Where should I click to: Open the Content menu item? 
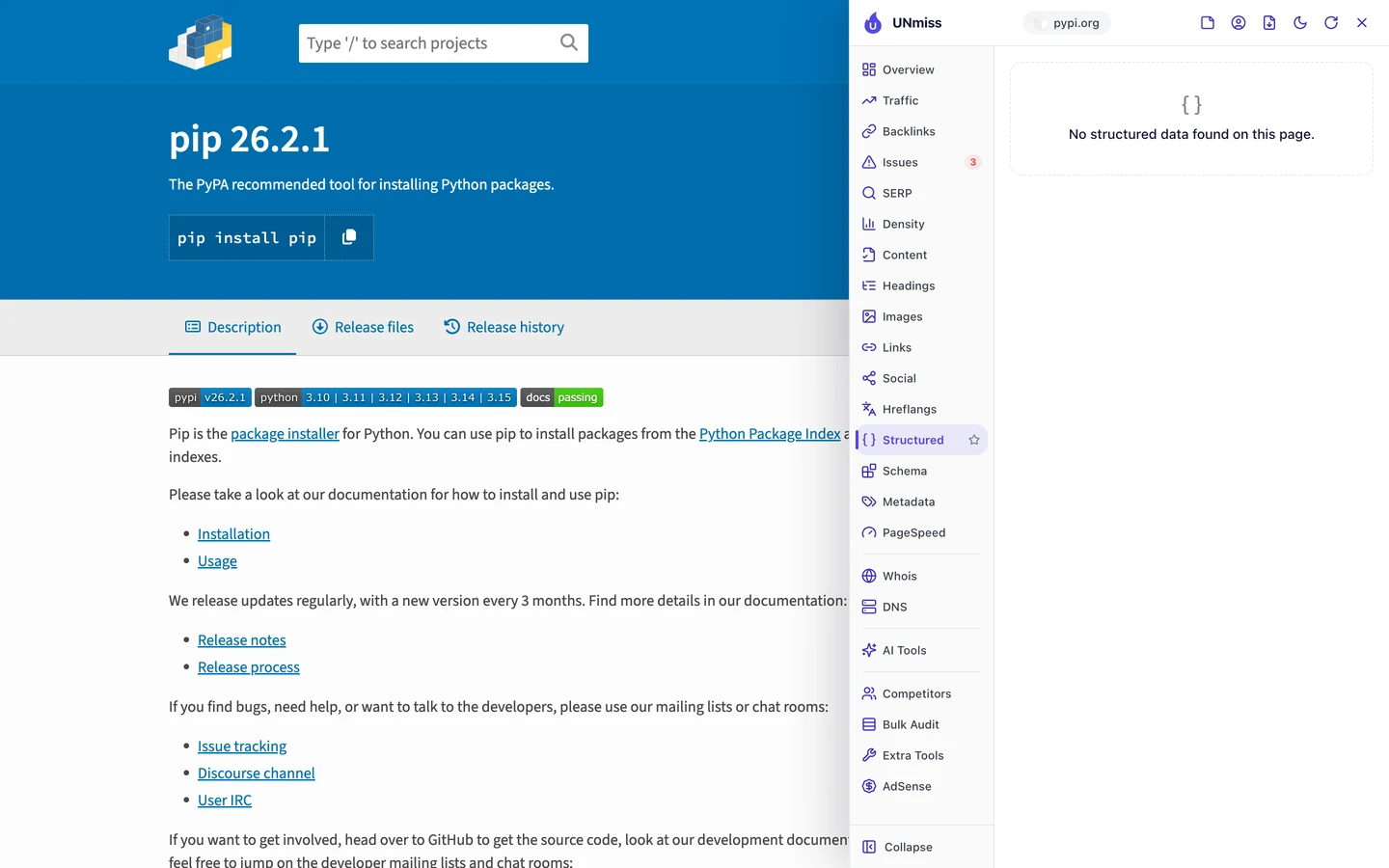pos(921,255)
